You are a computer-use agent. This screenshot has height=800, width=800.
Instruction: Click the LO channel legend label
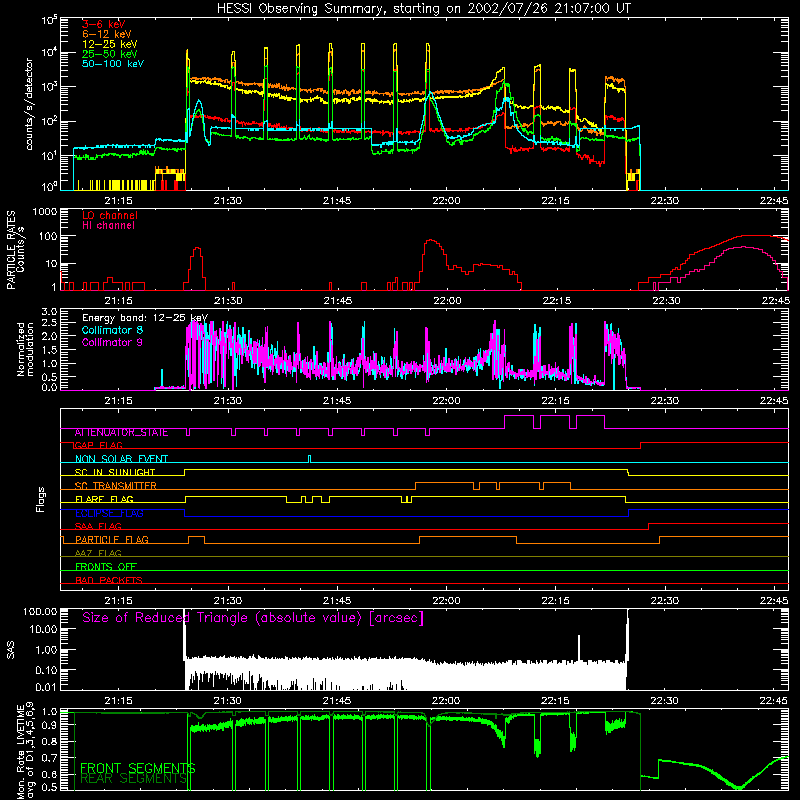pos(110,215)
